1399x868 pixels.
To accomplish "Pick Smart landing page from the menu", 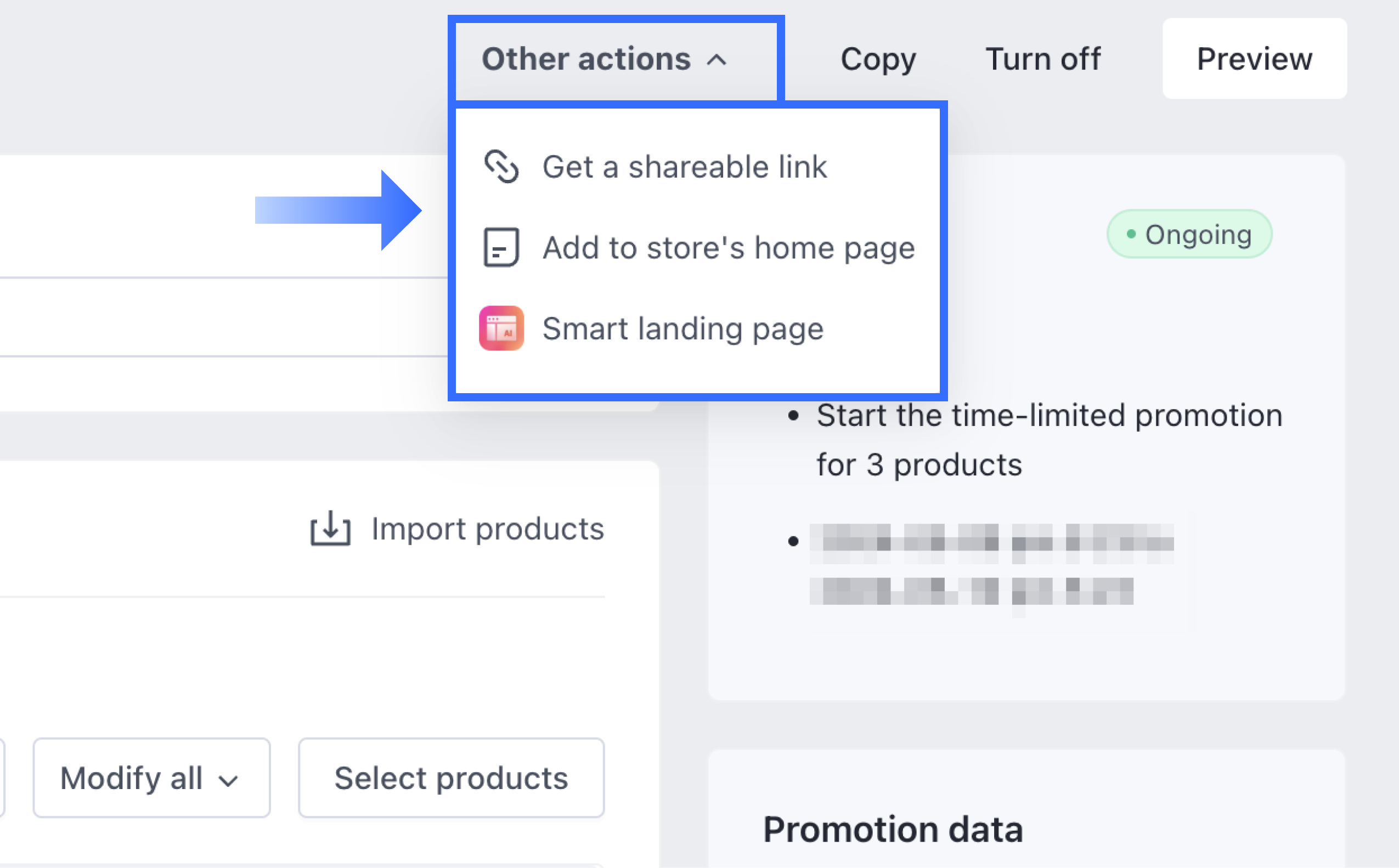I will (x=683, y=328).
